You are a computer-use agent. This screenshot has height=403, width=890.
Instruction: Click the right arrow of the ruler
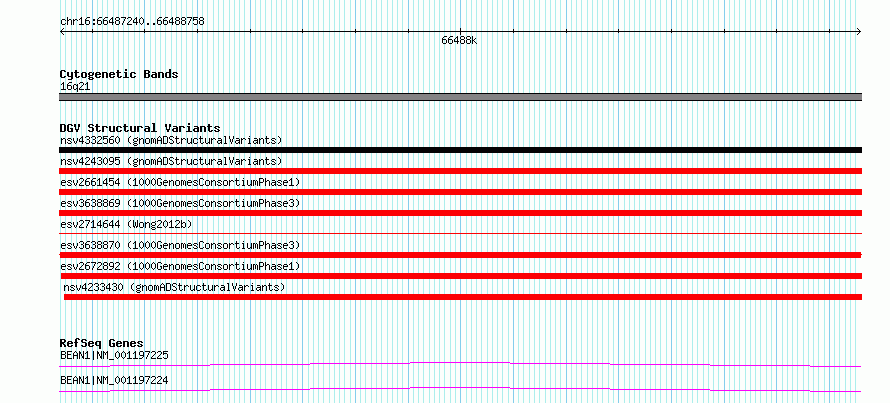[859, 31]
